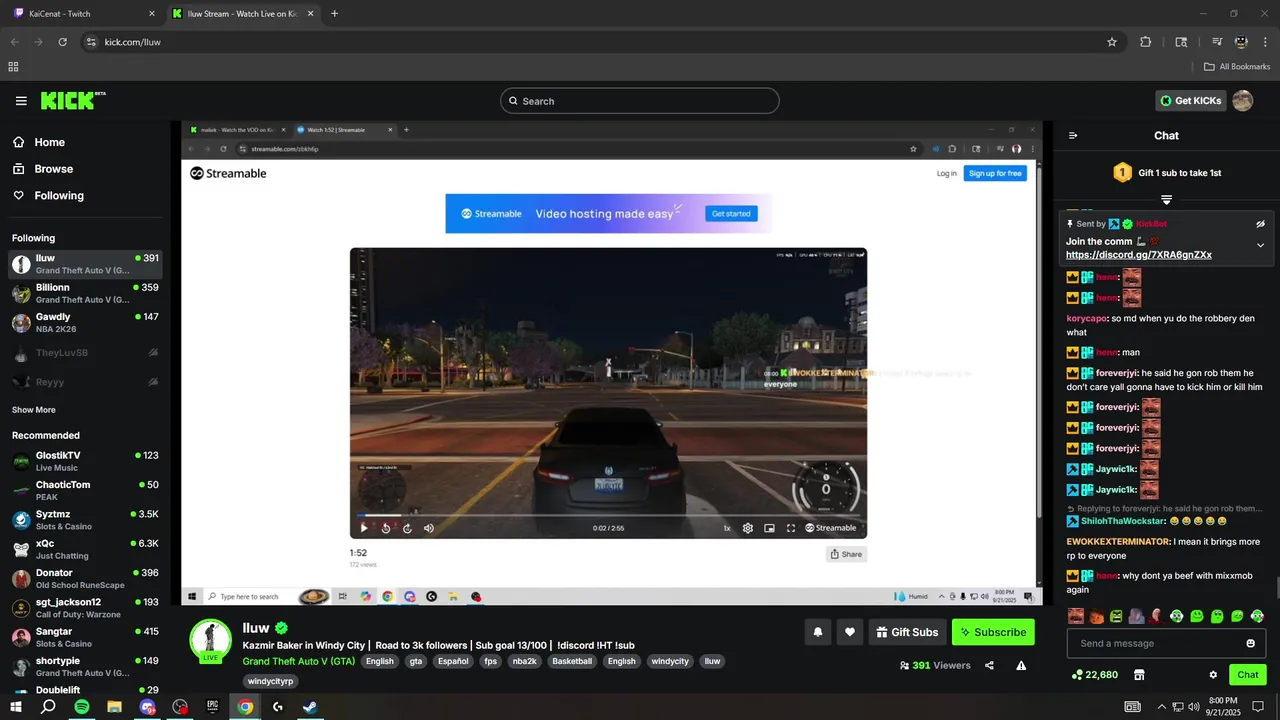1280x720 pixels.
Task: Toggle picture-in-picture in Streamable player
Action: 769,528
